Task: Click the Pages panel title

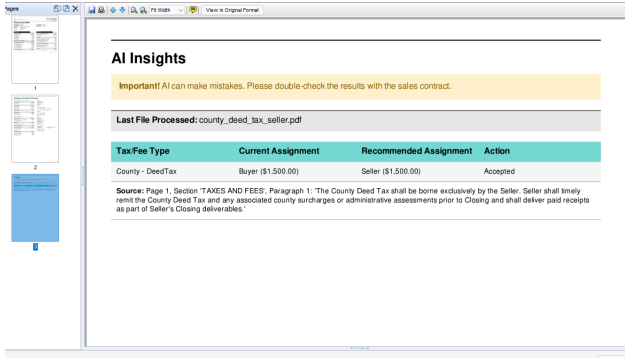Action: point(12,9)
